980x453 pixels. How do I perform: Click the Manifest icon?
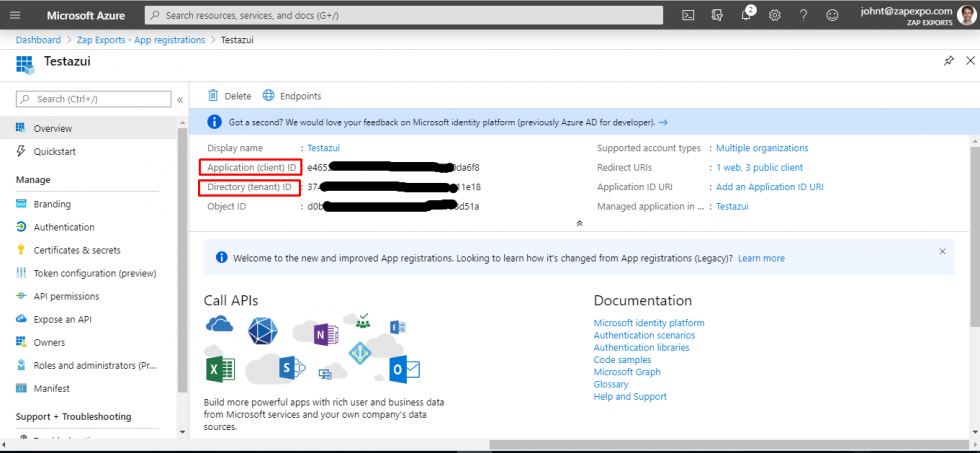[21, 388]
